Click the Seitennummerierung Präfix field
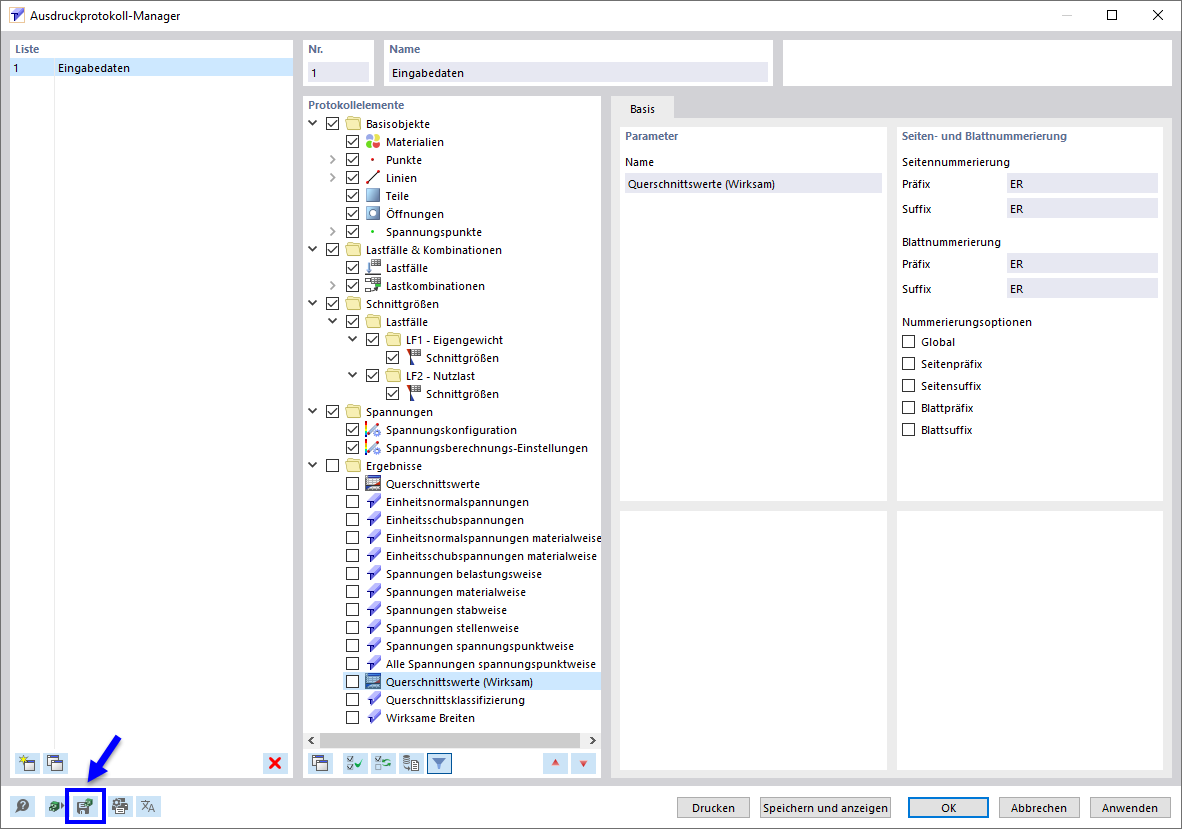1182x829 pixels. point(1082,184)
